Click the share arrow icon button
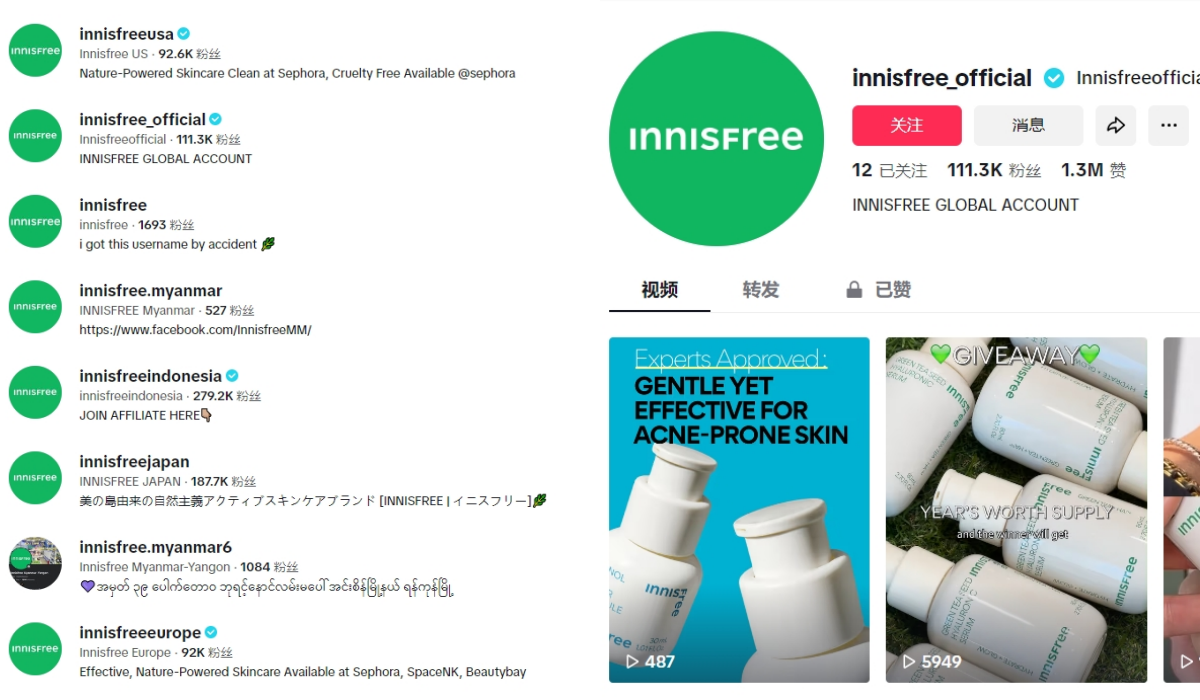The width and height of the screenshot is (1200, 700). click(1116, 126)
